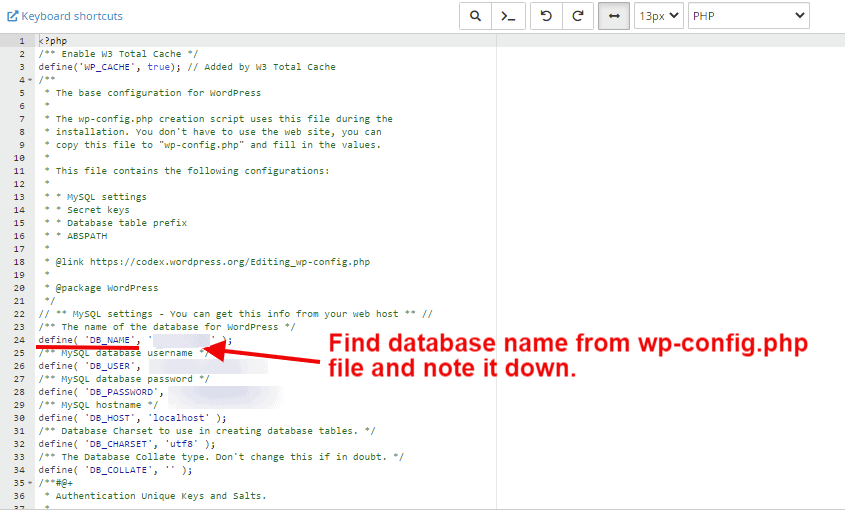This screenshot has height=520, width=845.
Task: Click the WP_CACHE define line
Action: coord(187,67)
